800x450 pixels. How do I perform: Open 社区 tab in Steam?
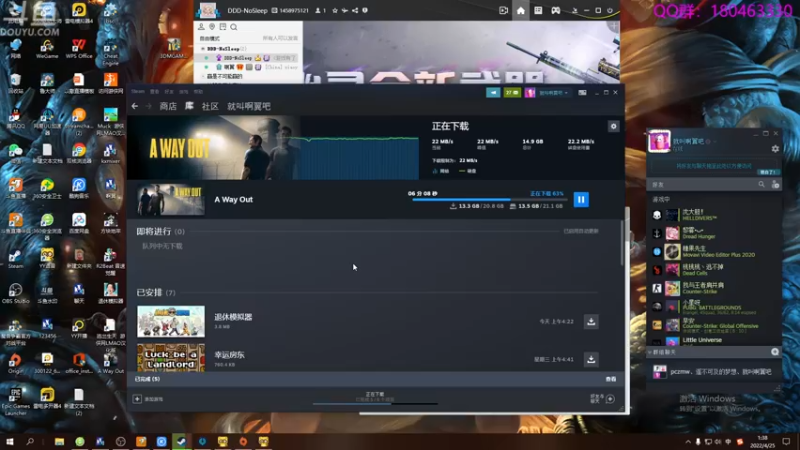210,106
